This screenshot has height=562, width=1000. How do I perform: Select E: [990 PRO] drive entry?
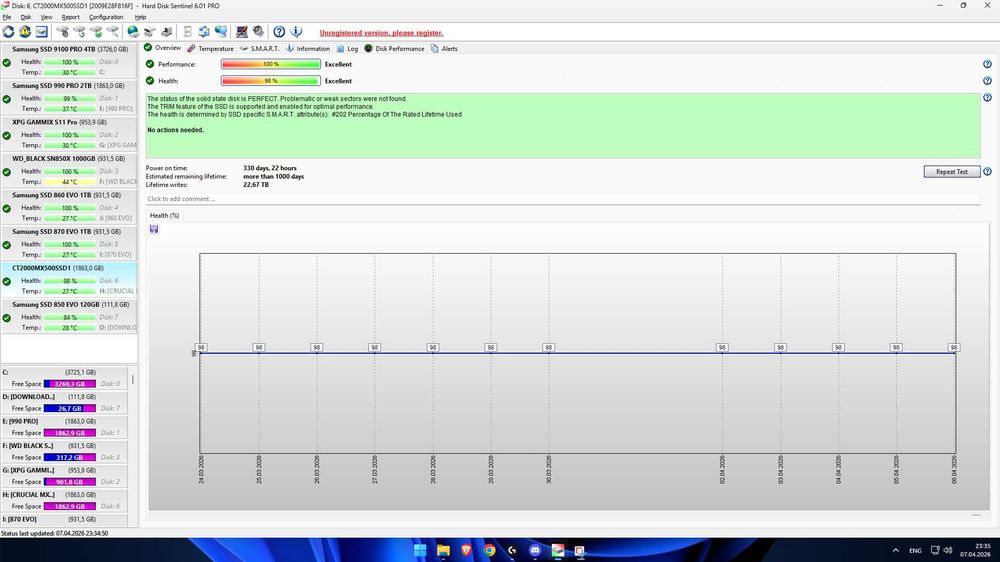tap(64, 427)
